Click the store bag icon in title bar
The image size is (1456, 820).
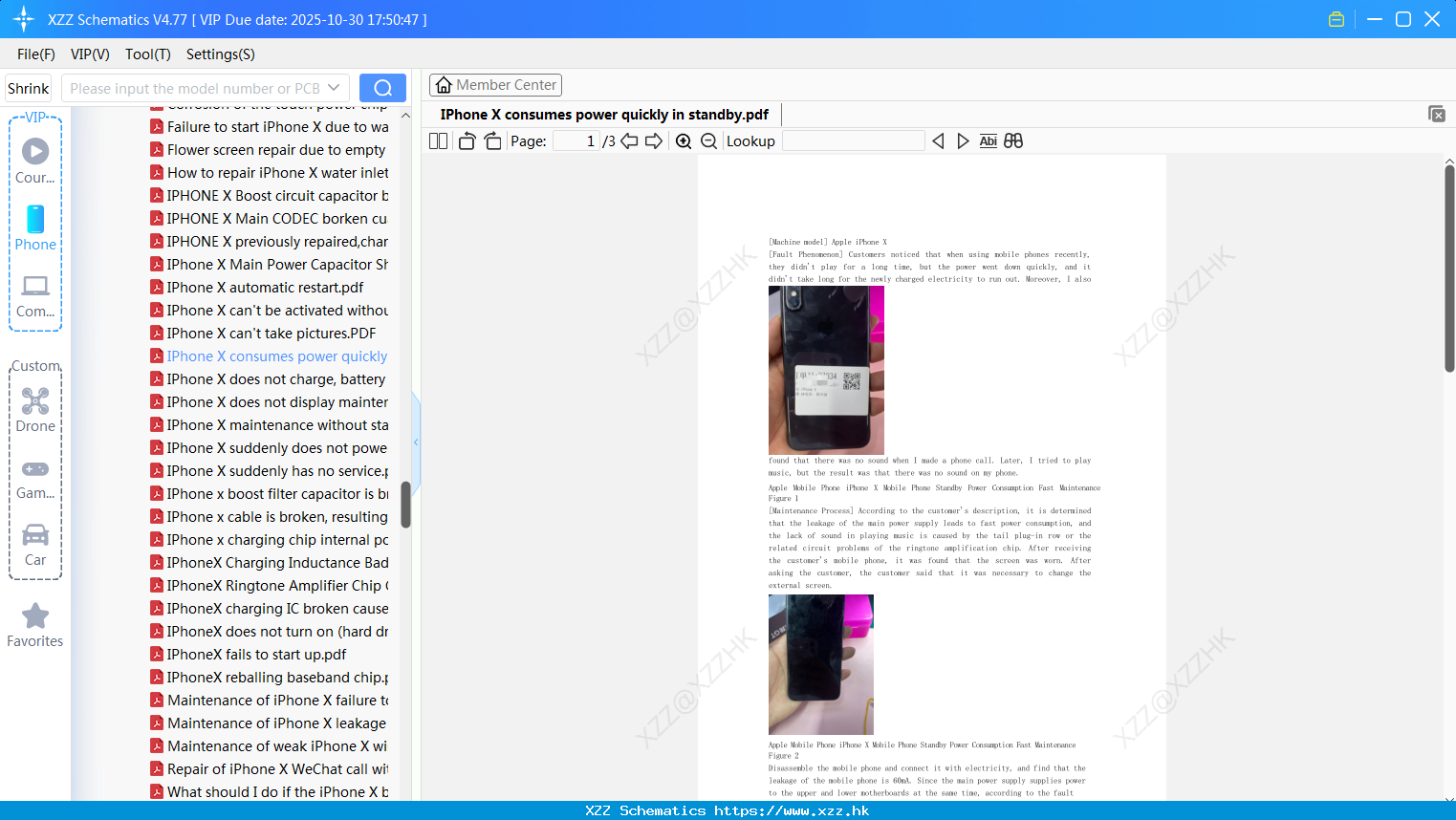(1336, 19)
